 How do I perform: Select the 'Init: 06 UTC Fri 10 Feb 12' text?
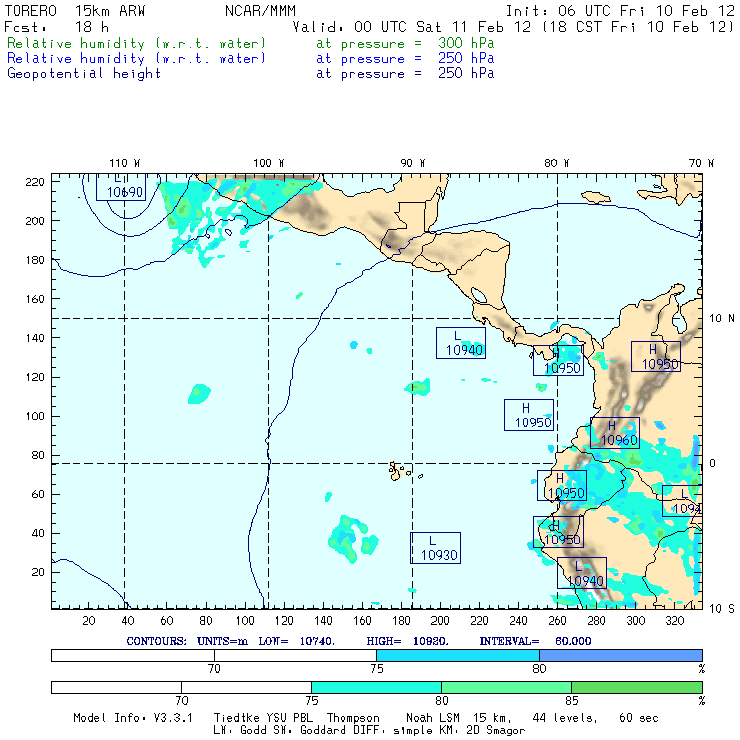pos(620,11)
